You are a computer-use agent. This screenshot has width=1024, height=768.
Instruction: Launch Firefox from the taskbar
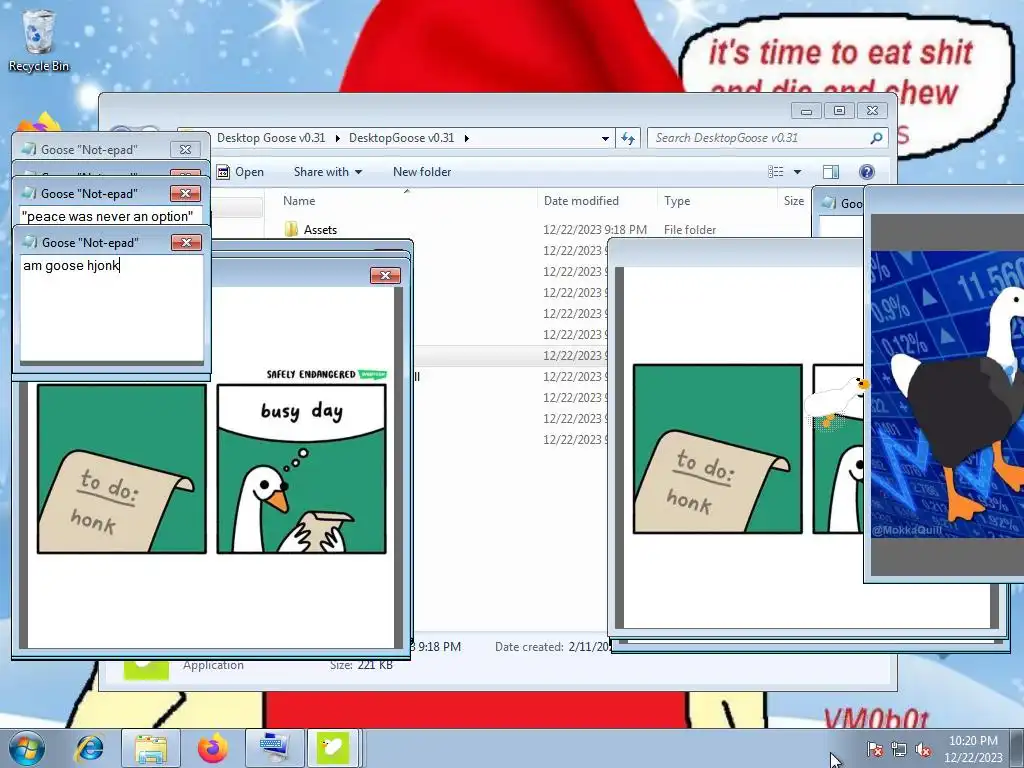[x=212, y=748]
